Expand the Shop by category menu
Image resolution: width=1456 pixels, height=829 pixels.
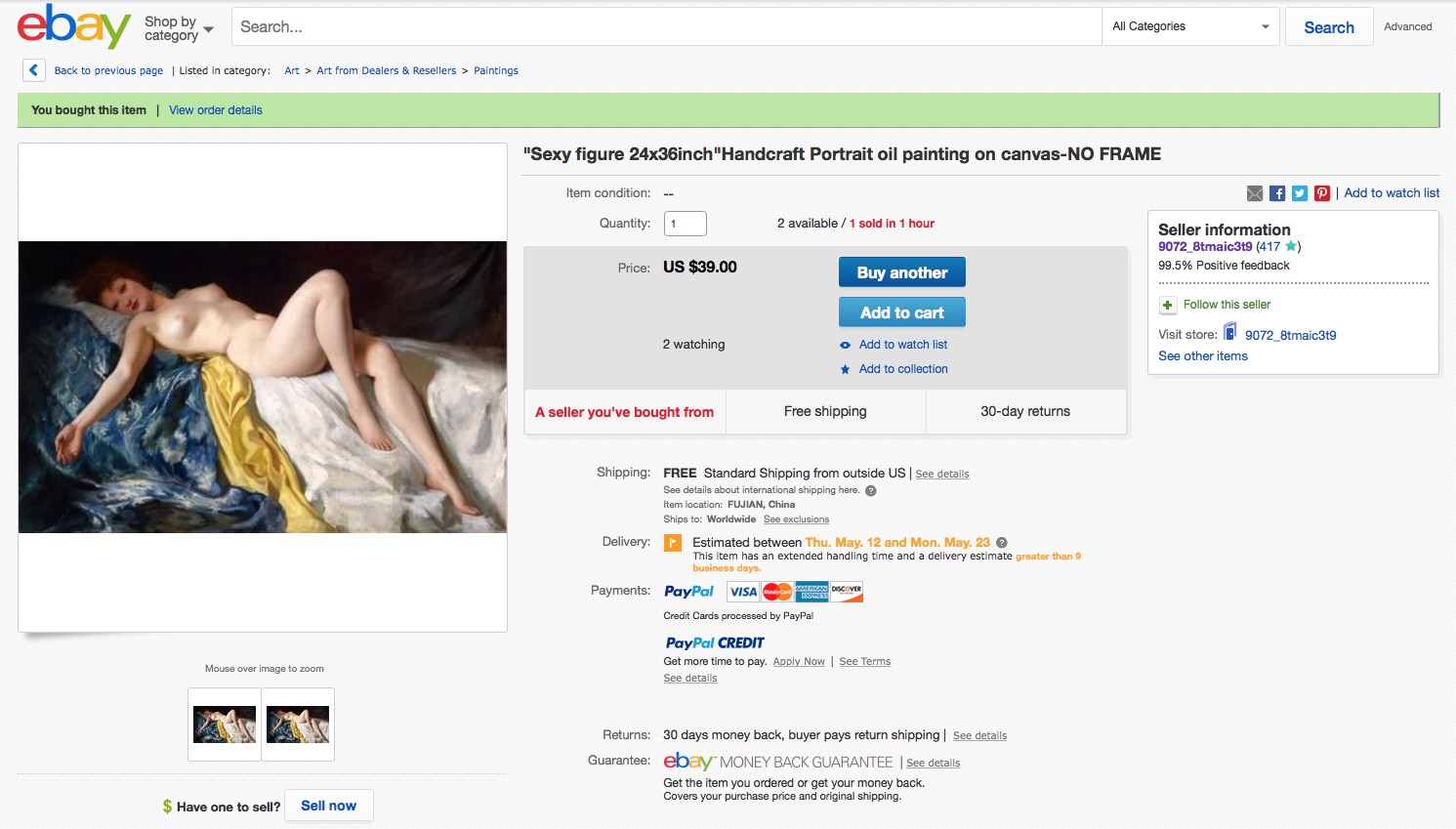(x=179, y=28)
